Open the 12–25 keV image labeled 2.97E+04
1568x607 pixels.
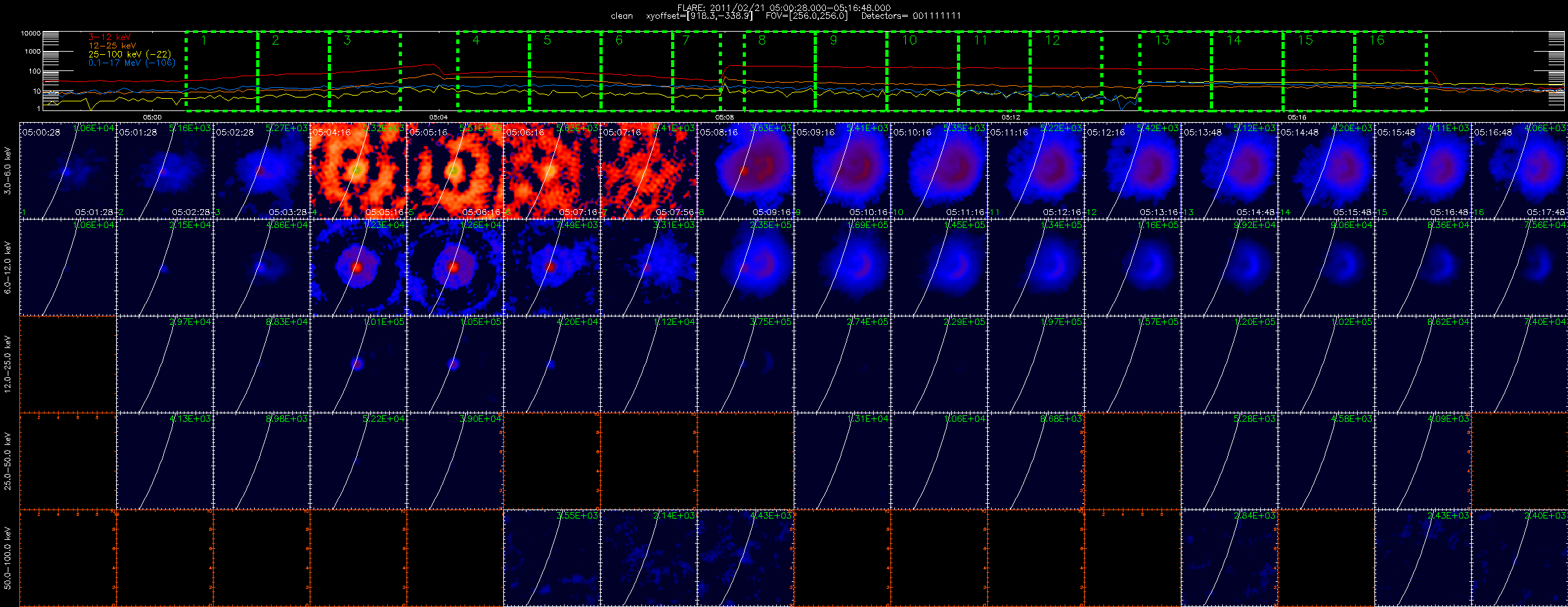point(165,364)
